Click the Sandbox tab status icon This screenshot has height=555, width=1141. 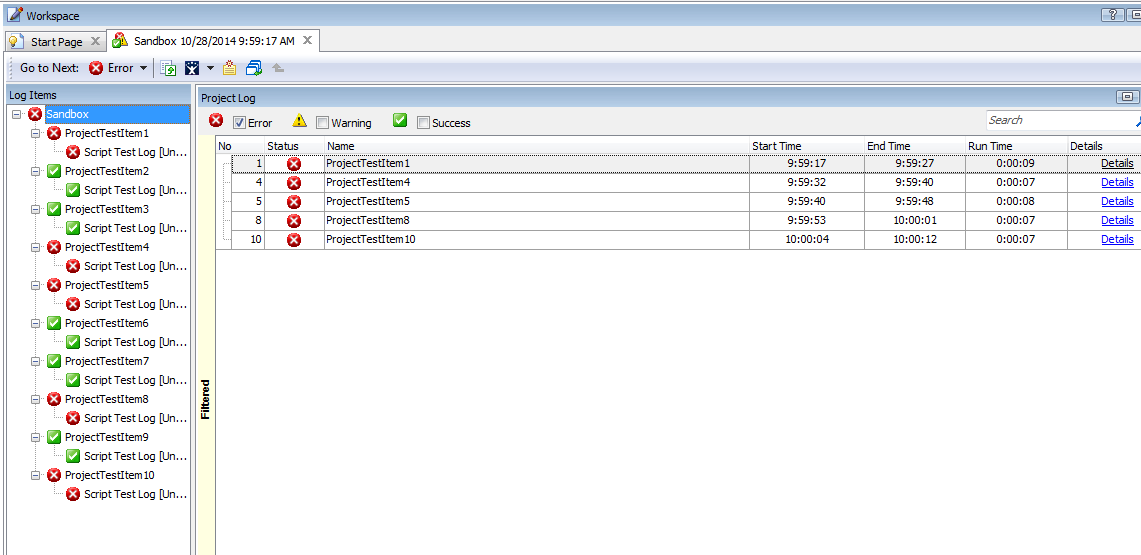tap(121, 41)
